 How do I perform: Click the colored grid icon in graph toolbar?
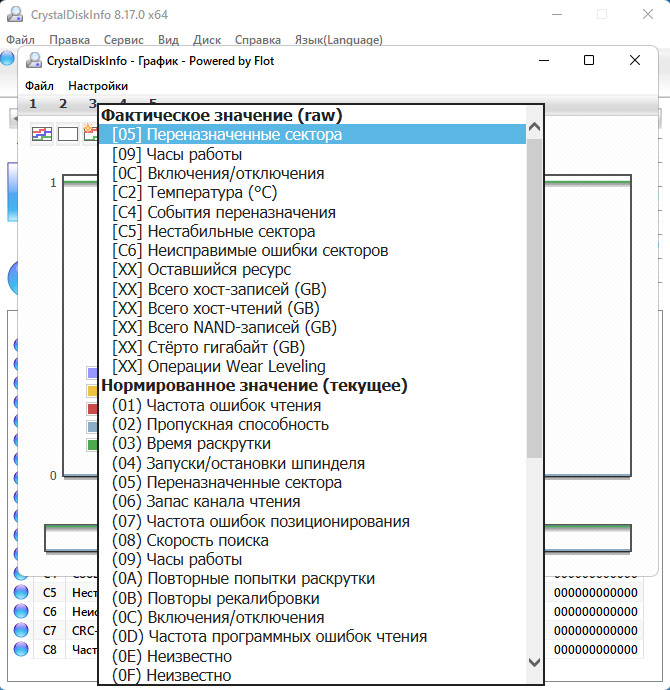point(42,134)
